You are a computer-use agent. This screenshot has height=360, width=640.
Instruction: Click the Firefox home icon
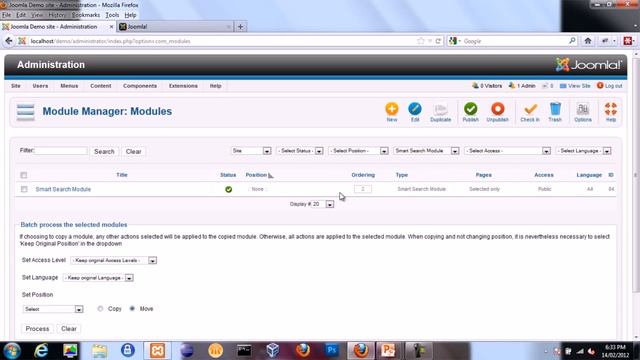588,41
